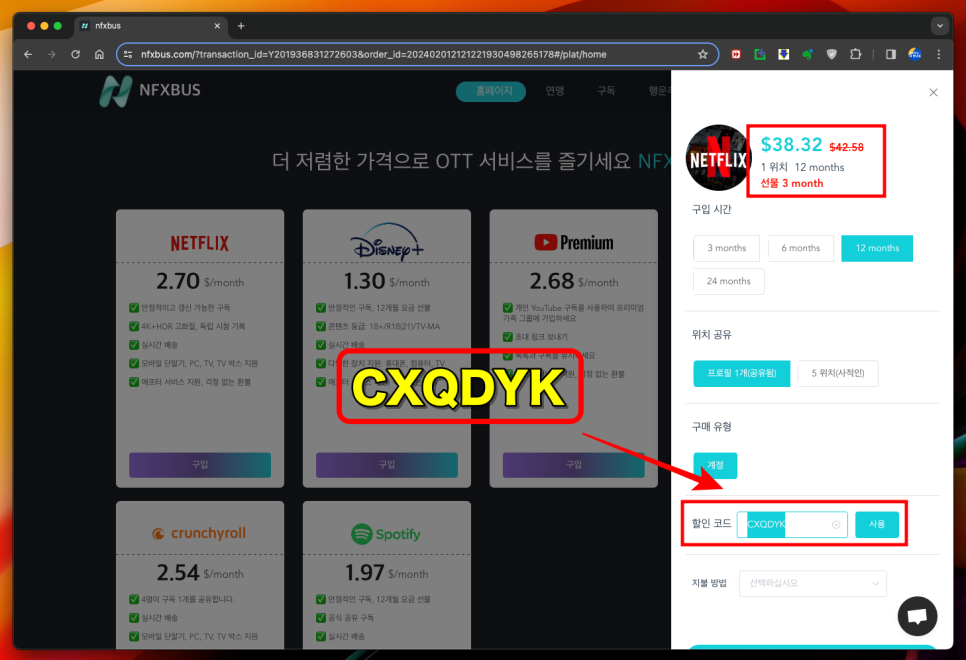Open the Chrome profile avatar
Screen dimensions: 966x660
(x=915, y=54)
